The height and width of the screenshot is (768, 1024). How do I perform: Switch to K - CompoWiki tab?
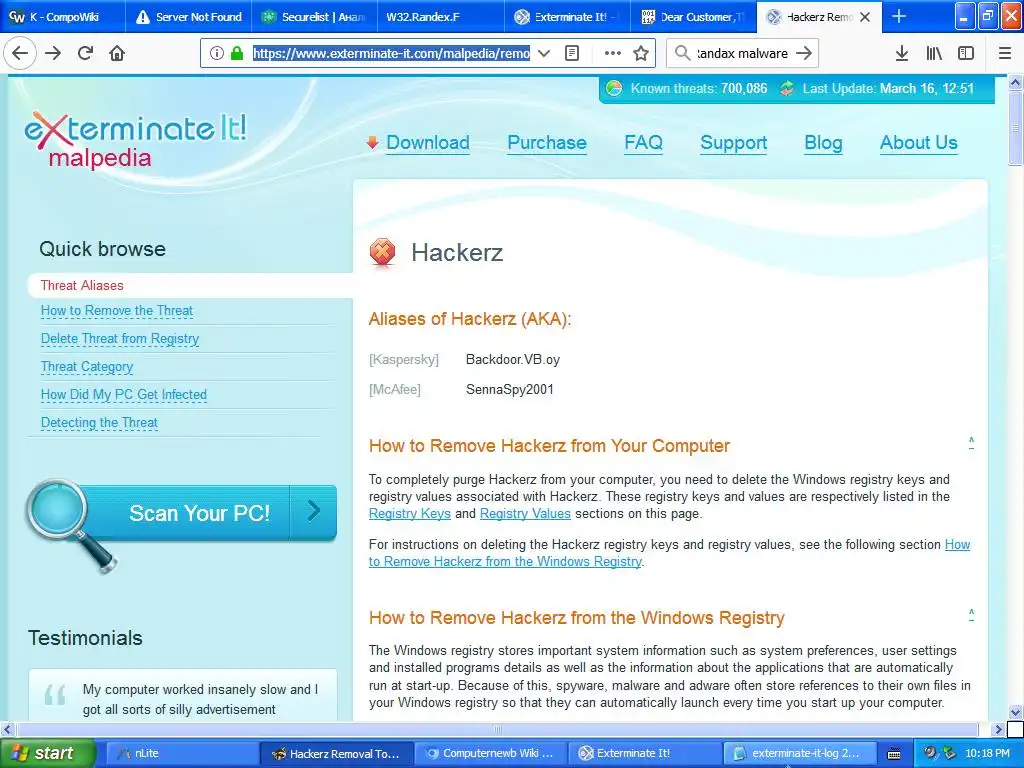(63, 17)
